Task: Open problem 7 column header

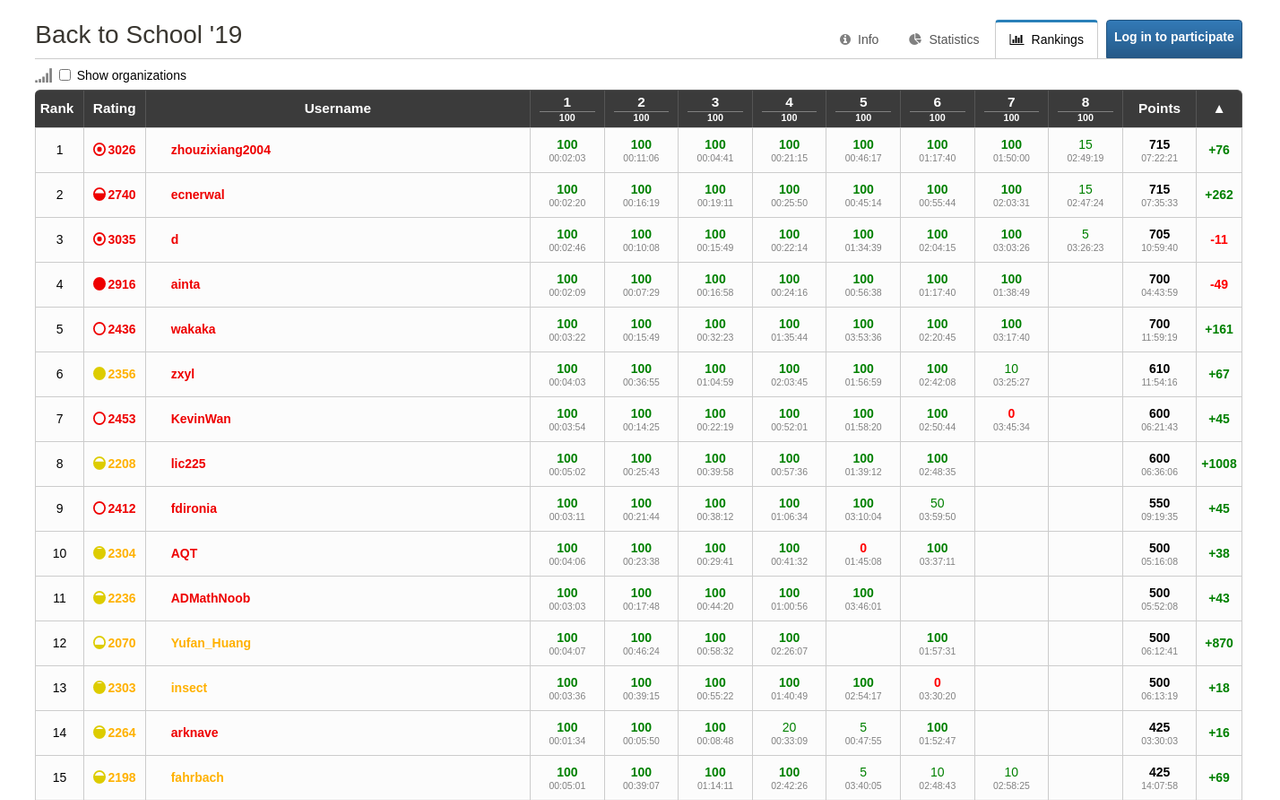Action: click(1011, 108)
